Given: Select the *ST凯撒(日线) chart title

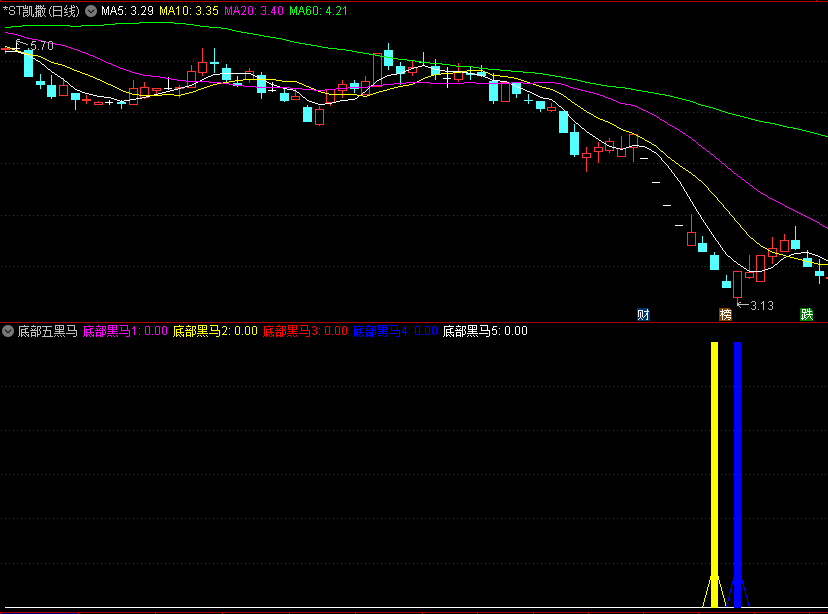Looking at the screenshot, I should coord(41,11).
